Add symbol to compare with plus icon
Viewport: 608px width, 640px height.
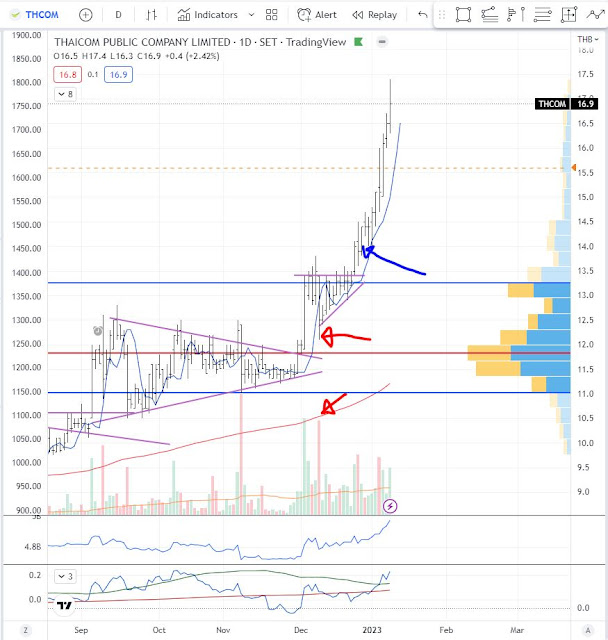click(85, 15)
